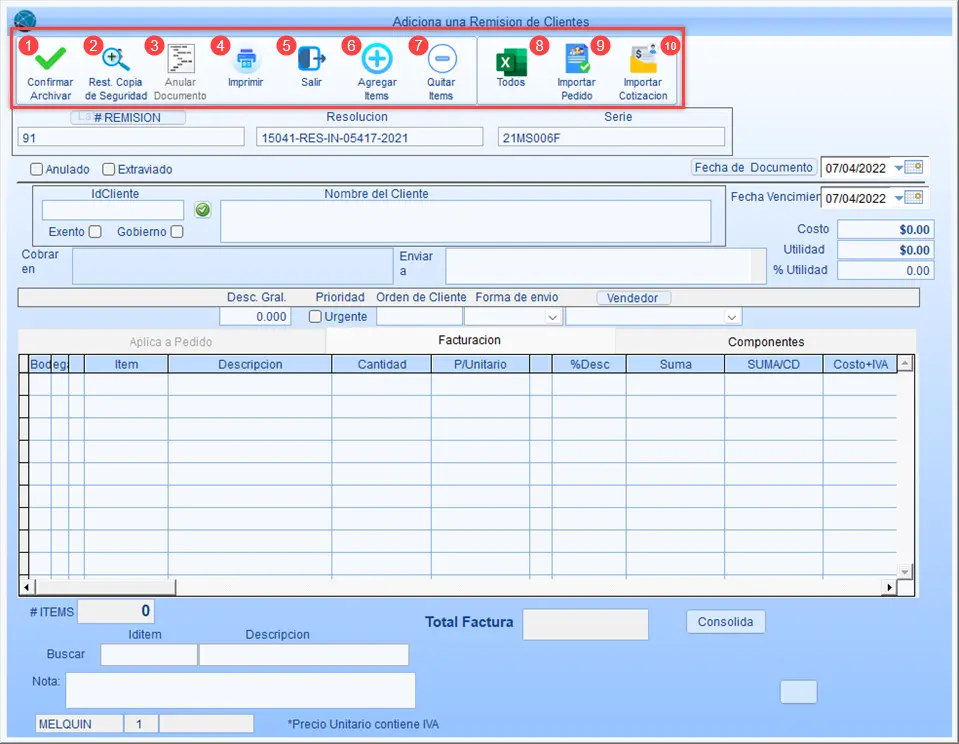Mark the remision as Urgente
The height and width of the screenshot is (744, 959).
pos(315,317)
